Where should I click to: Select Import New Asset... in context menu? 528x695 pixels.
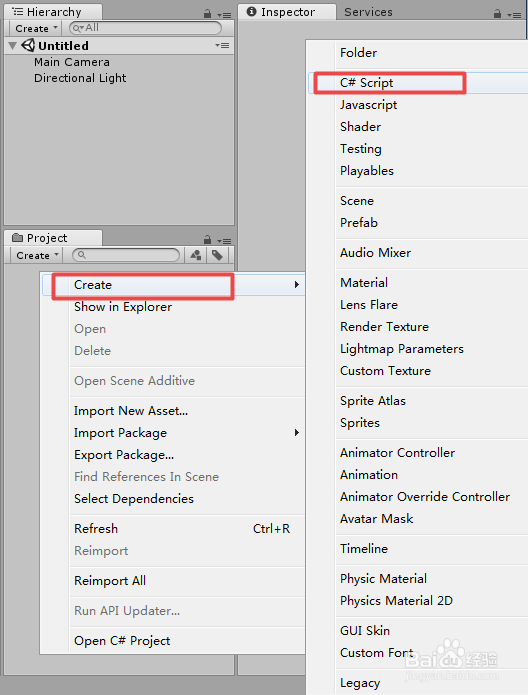coord(131,411)
